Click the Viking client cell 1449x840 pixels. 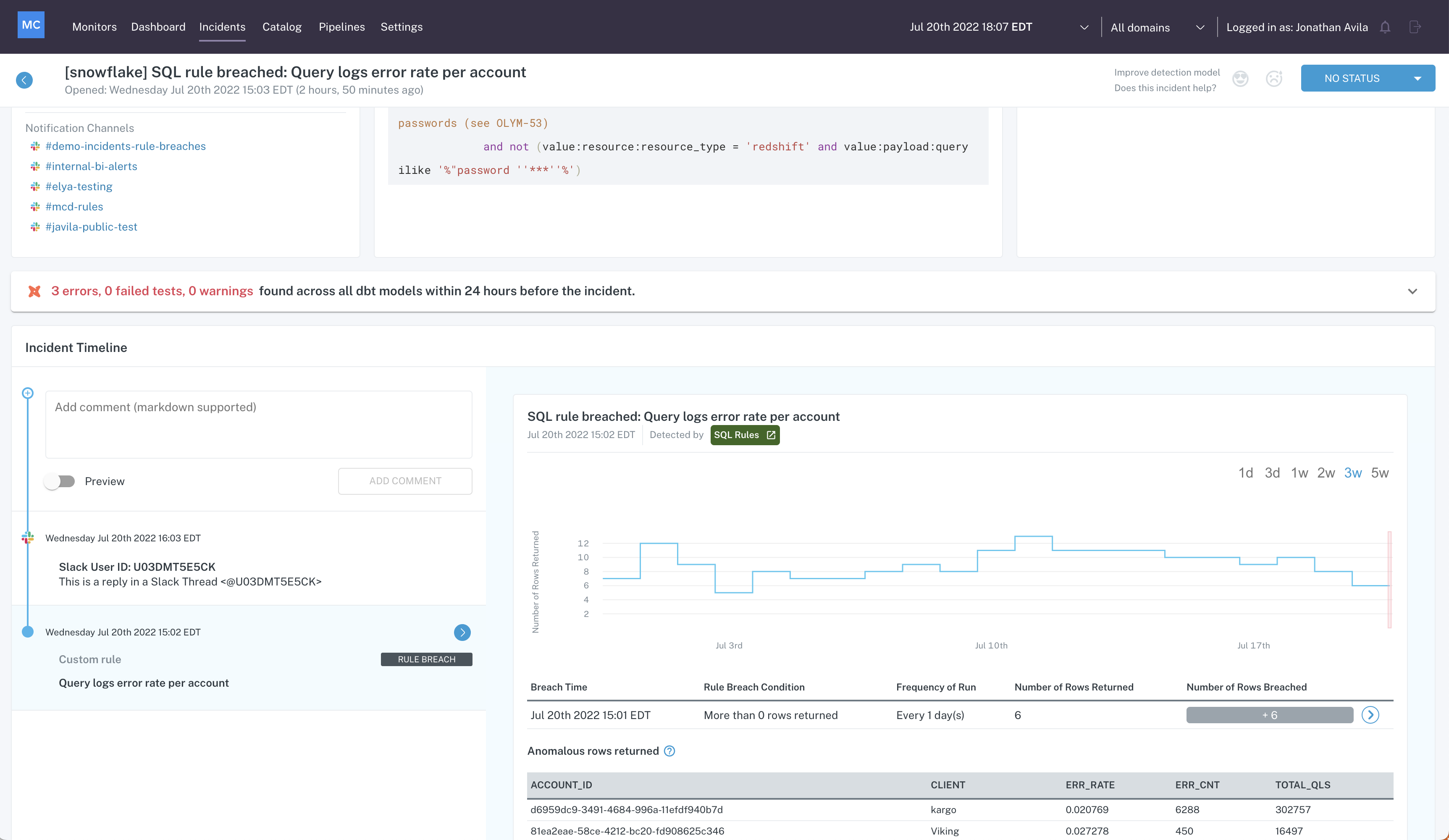[x=945, y=831]
